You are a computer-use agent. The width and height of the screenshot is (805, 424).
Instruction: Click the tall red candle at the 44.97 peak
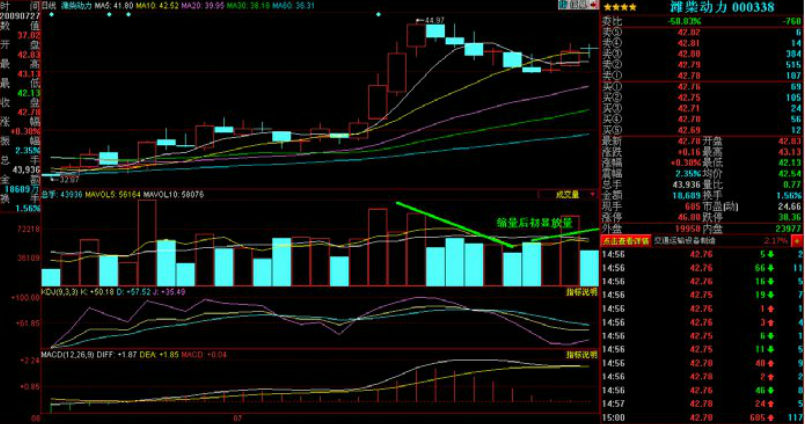pos(416,35)
